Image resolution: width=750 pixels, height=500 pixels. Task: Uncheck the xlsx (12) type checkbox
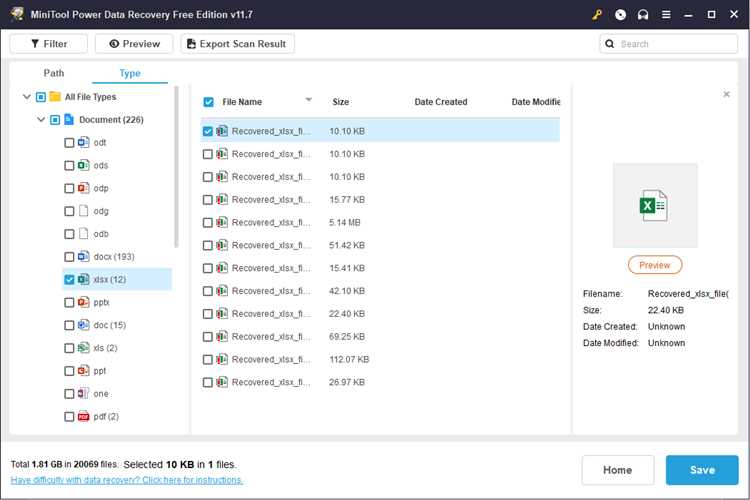tap(69, 279)
